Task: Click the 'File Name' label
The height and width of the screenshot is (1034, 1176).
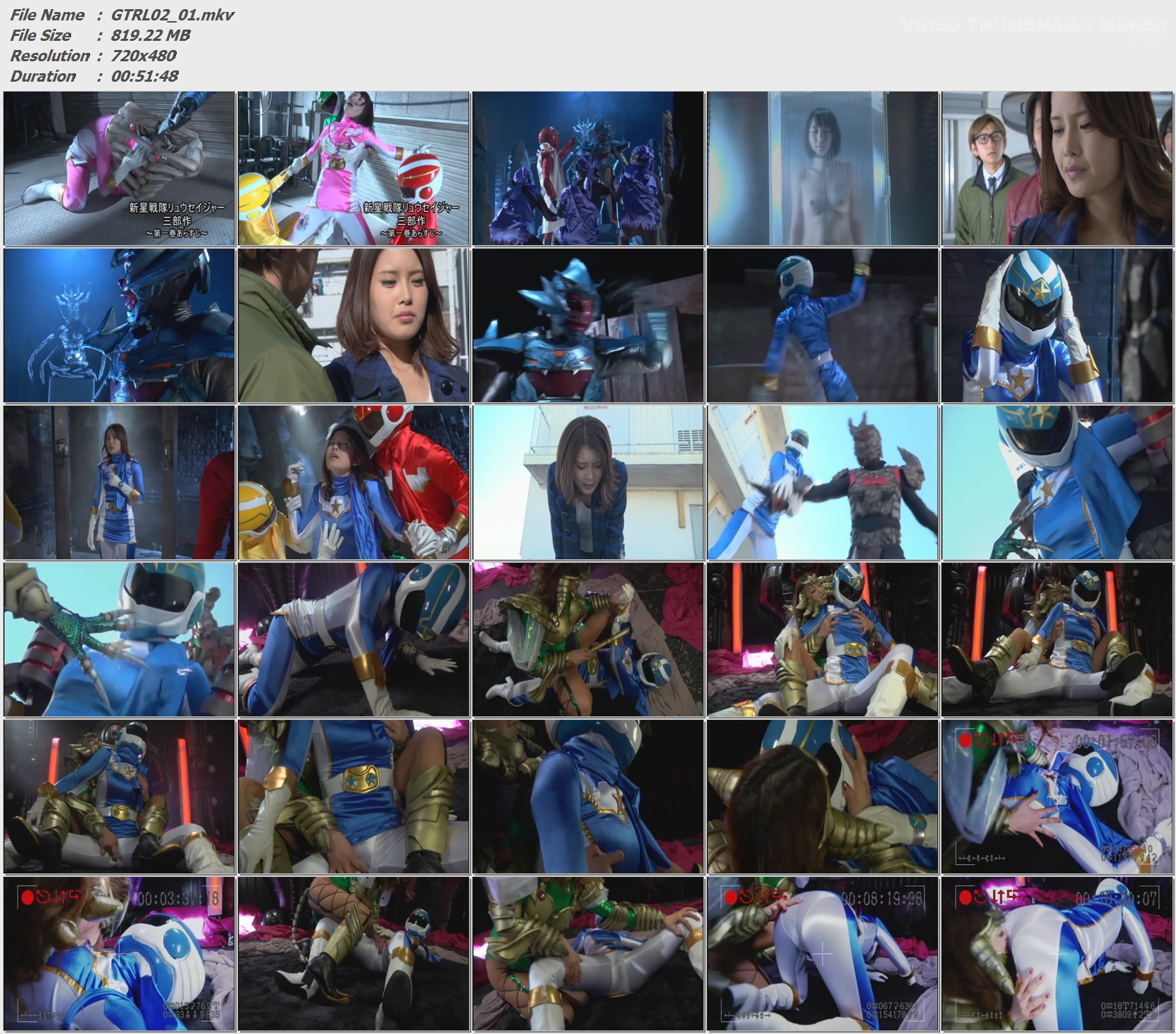Action: coord(47,15)
